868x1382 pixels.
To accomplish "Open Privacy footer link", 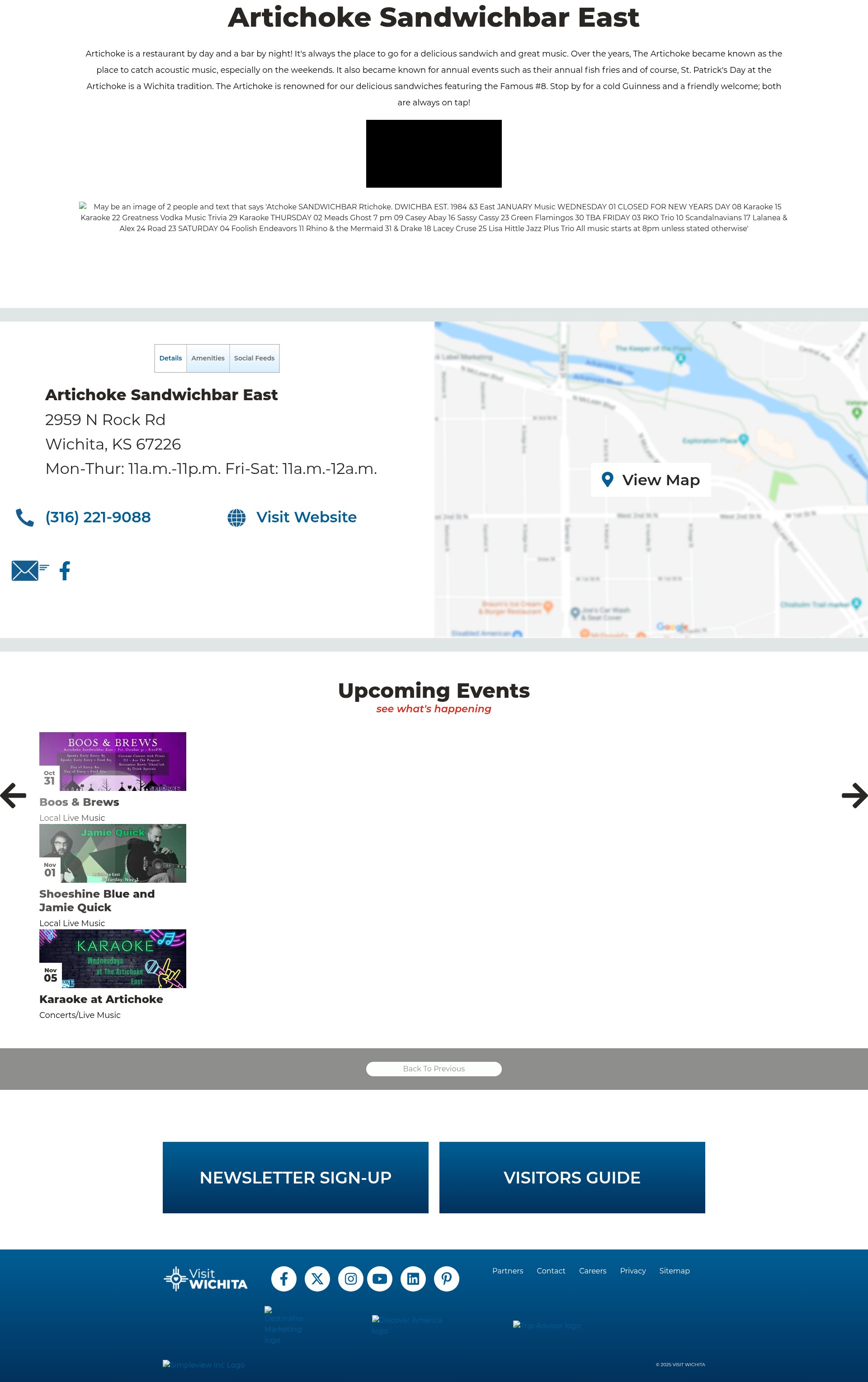I will coord(633,1271).
